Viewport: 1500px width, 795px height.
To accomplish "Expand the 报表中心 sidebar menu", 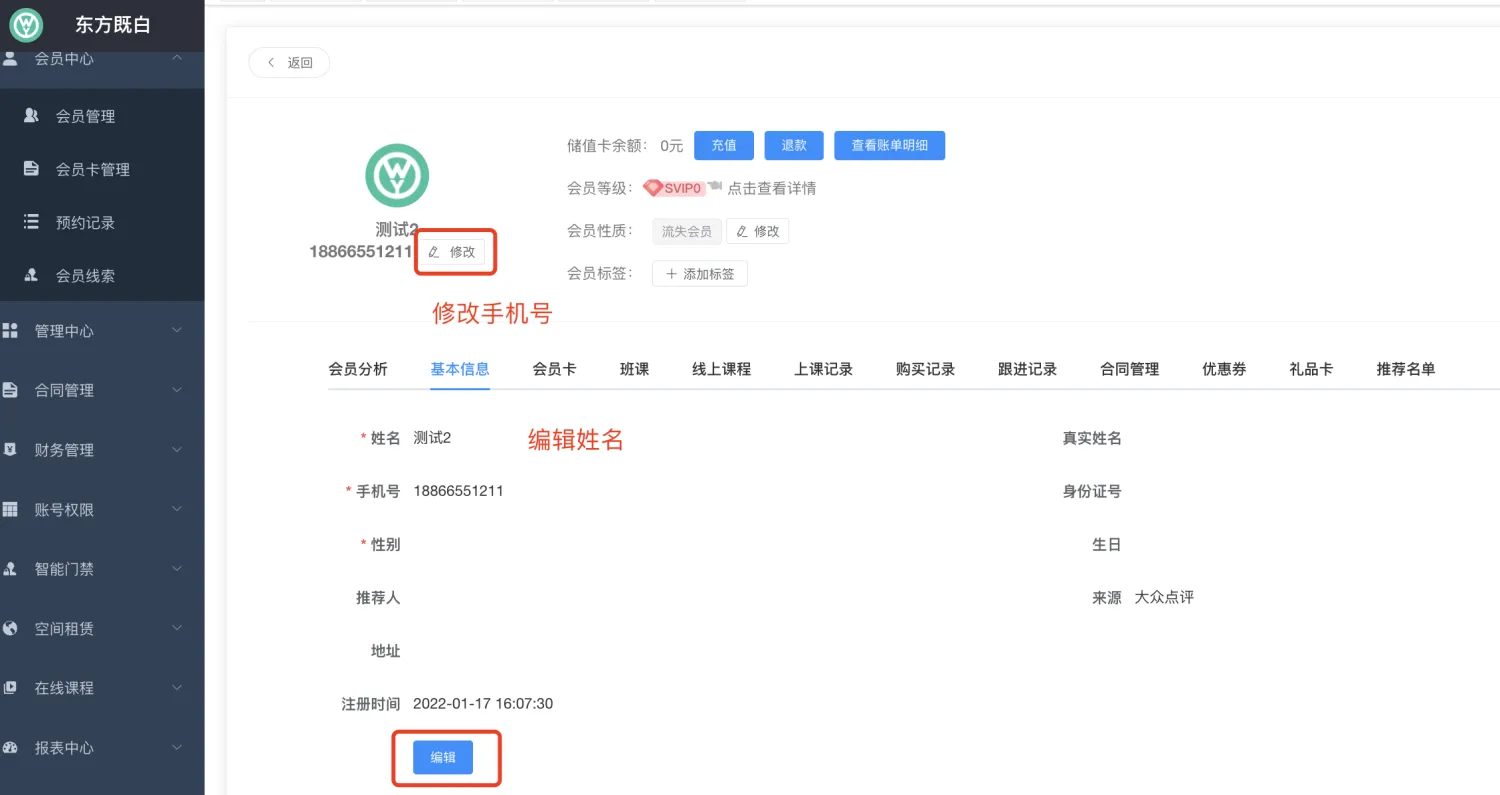I will [177, 747].
